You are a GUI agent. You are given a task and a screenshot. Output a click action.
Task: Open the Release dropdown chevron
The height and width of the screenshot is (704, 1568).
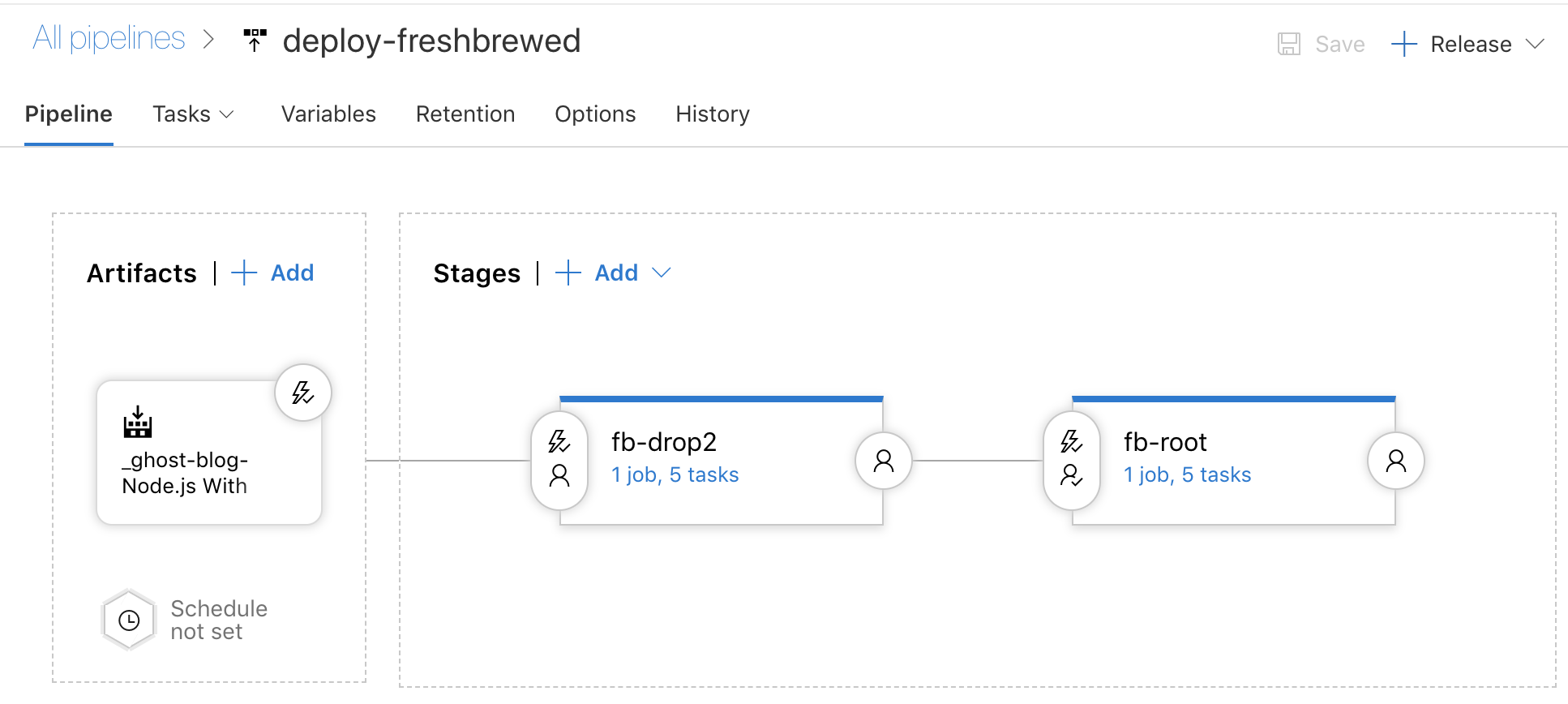tap(1535, 44)
